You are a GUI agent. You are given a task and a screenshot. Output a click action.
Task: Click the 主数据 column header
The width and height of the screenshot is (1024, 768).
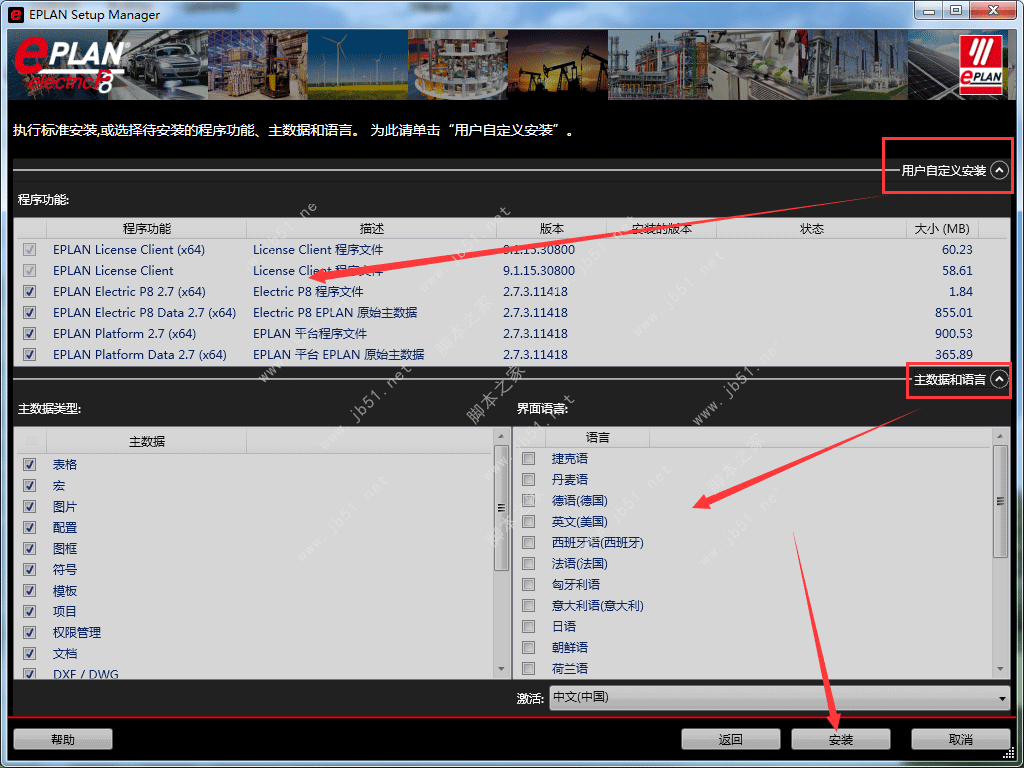146,441
